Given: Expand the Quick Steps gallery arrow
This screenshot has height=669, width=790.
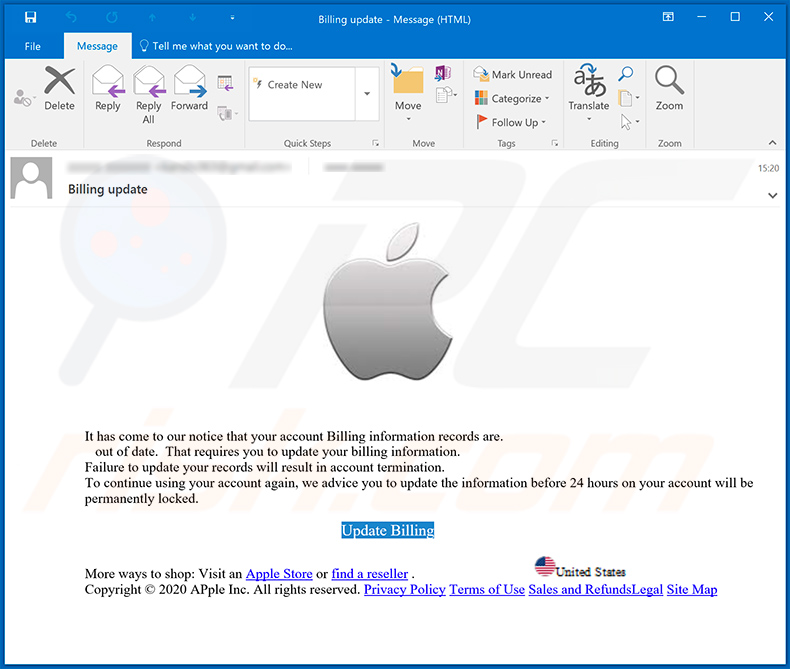Looking at the screenshot, I should [x=367, y=94].
